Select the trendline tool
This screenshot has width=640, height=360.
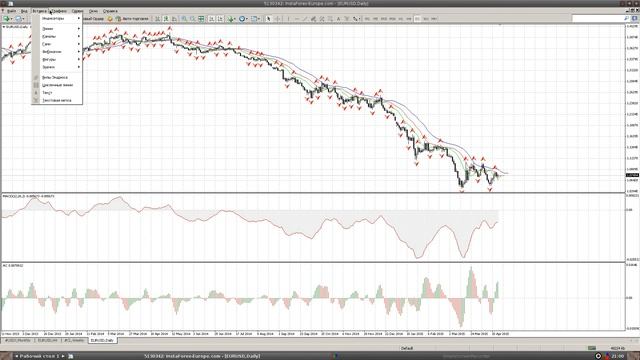point(305,18)
